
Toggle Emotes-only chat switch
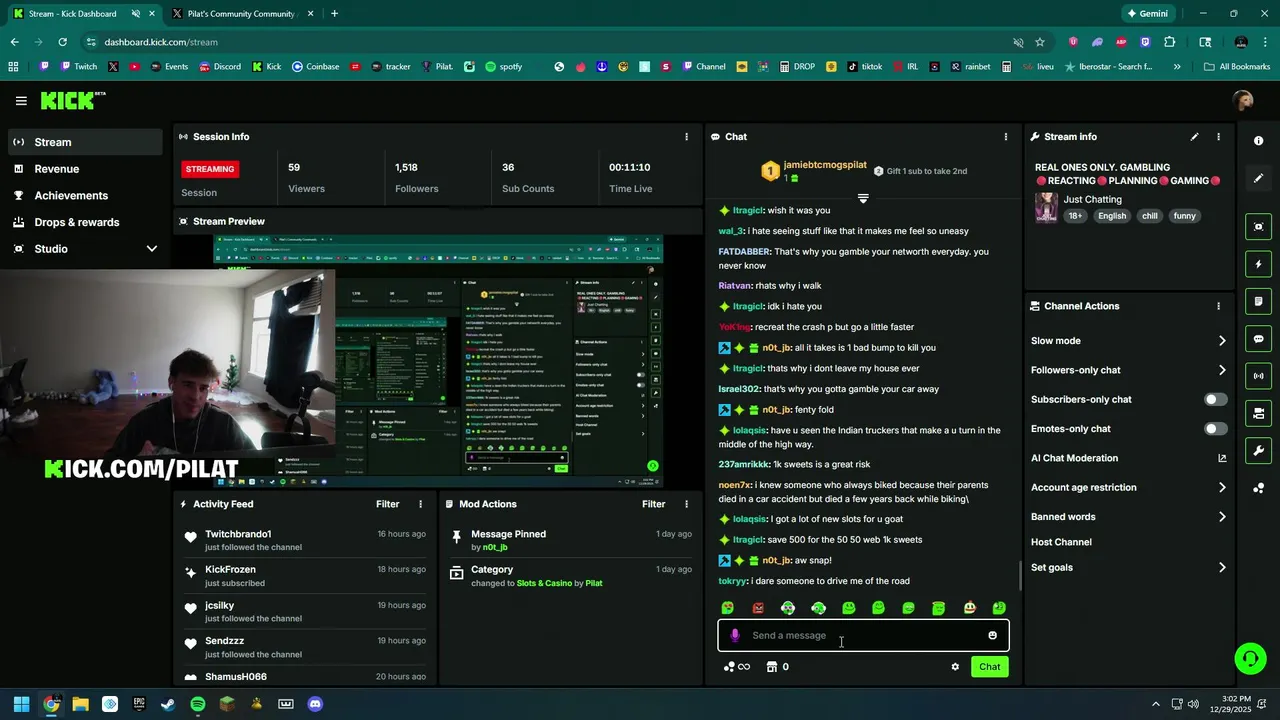click(1215, 429)
